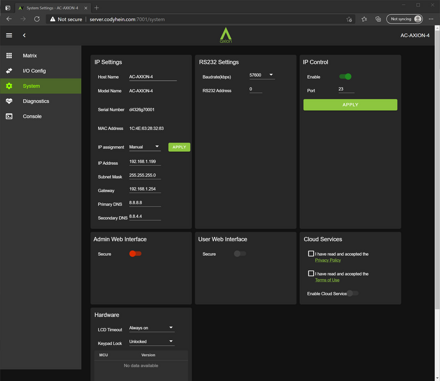
Task: Open browser collections icon
Action: coord(378,19)
